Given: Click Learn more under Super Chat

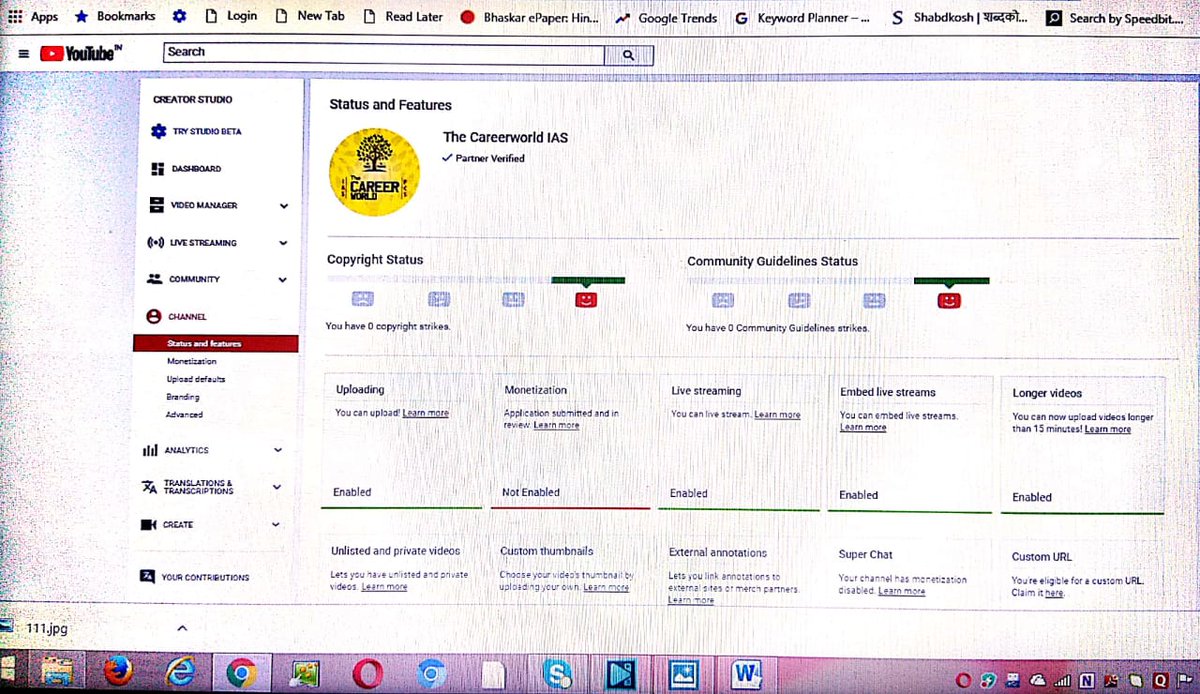Looking at the screenshot, I should (x=901, y=591).
